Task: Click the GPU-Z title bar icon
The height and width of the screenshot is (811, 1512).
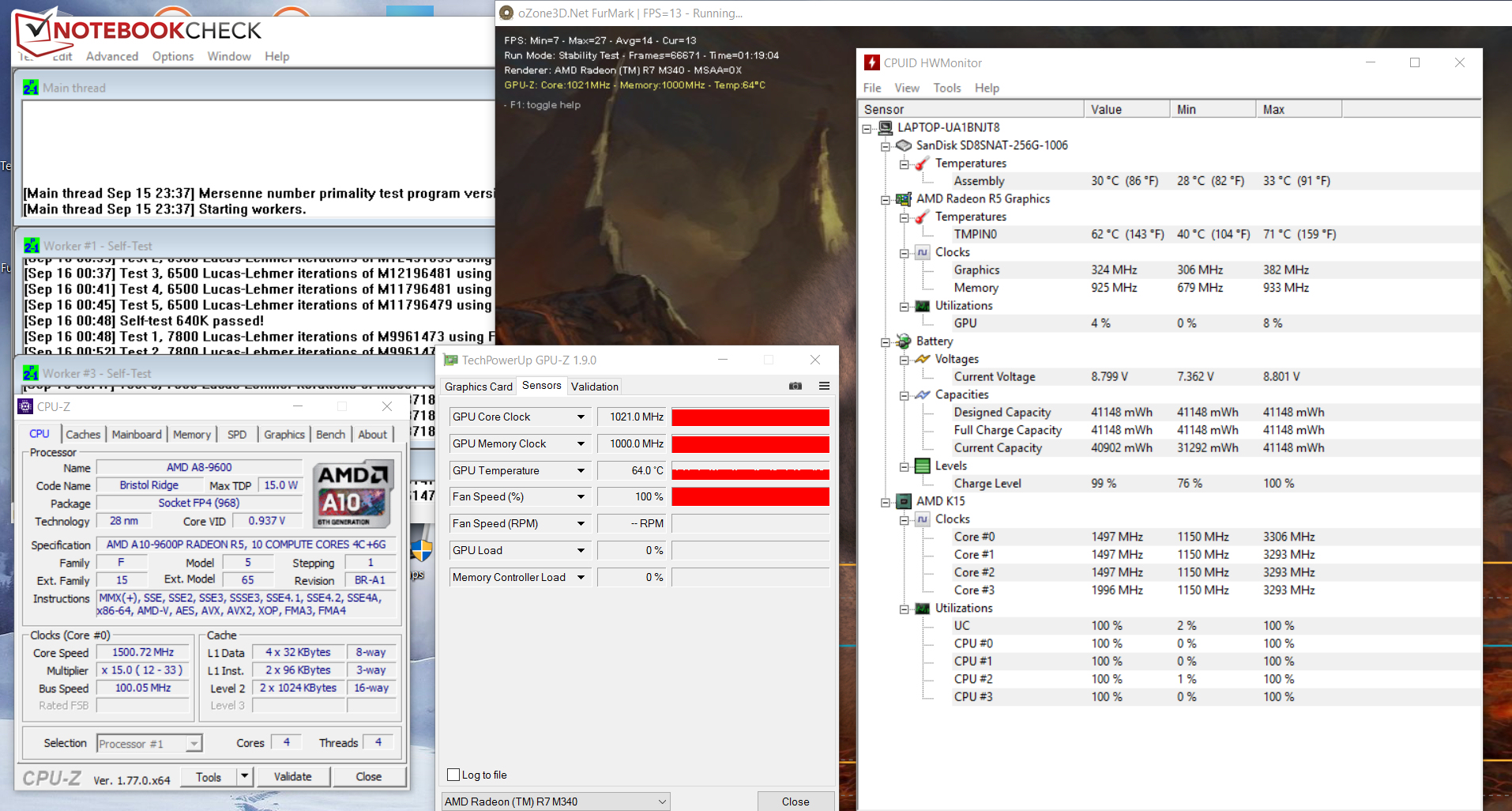Action: click(451, 360)
